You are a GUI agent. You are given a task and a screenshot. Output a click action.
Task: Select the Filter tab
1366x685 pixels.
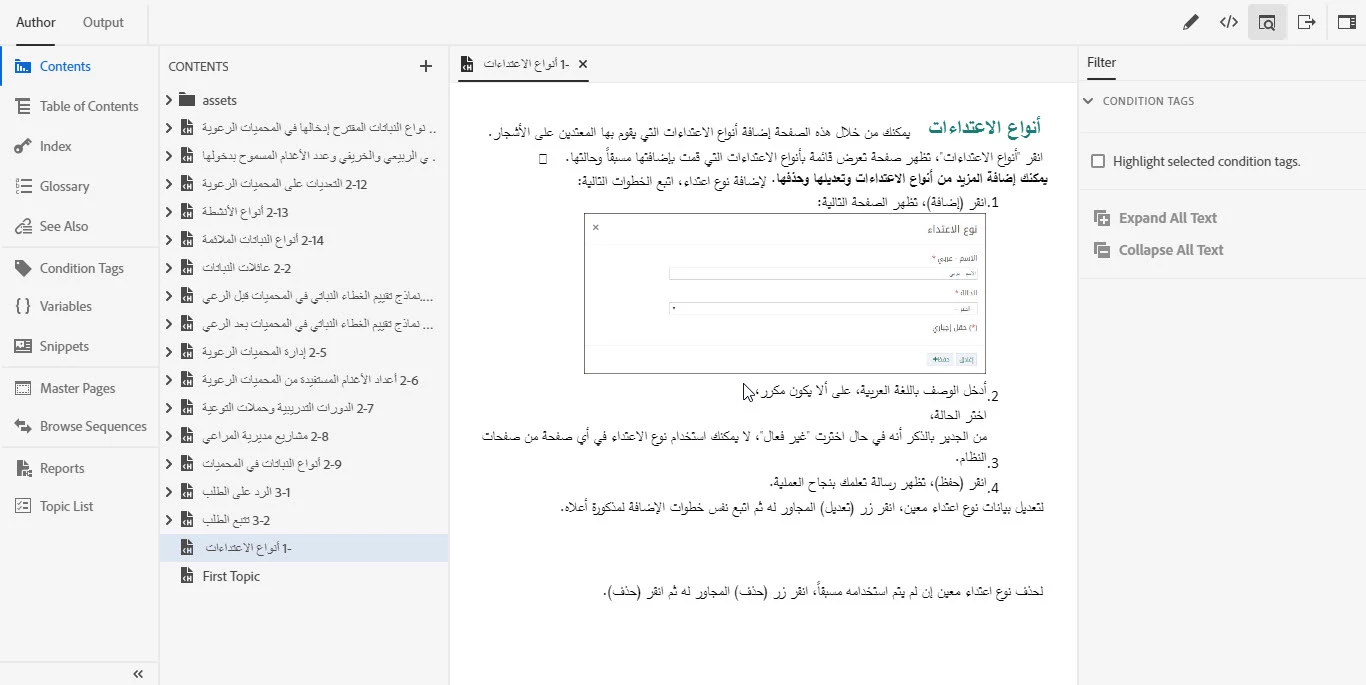(1101, 62)
